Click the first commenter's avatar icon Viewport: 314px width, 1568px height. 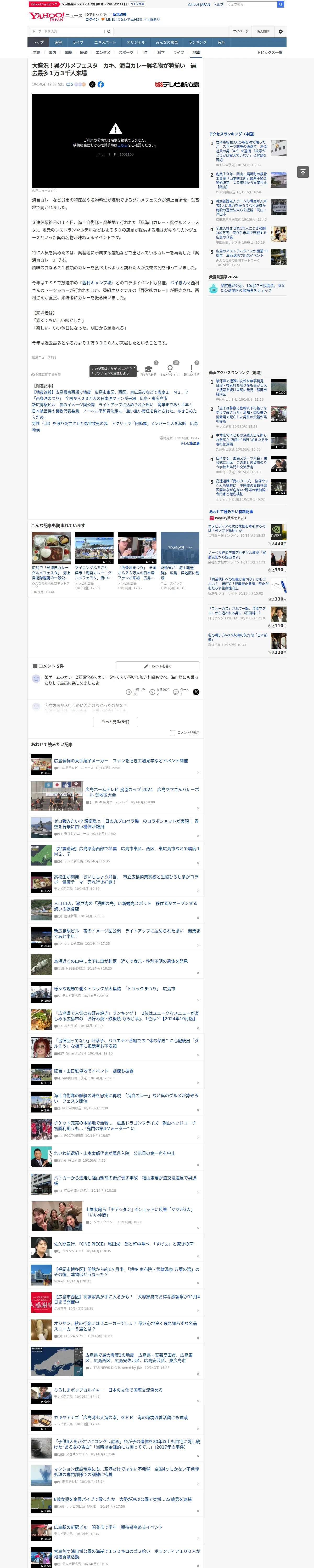pos(36,679)
